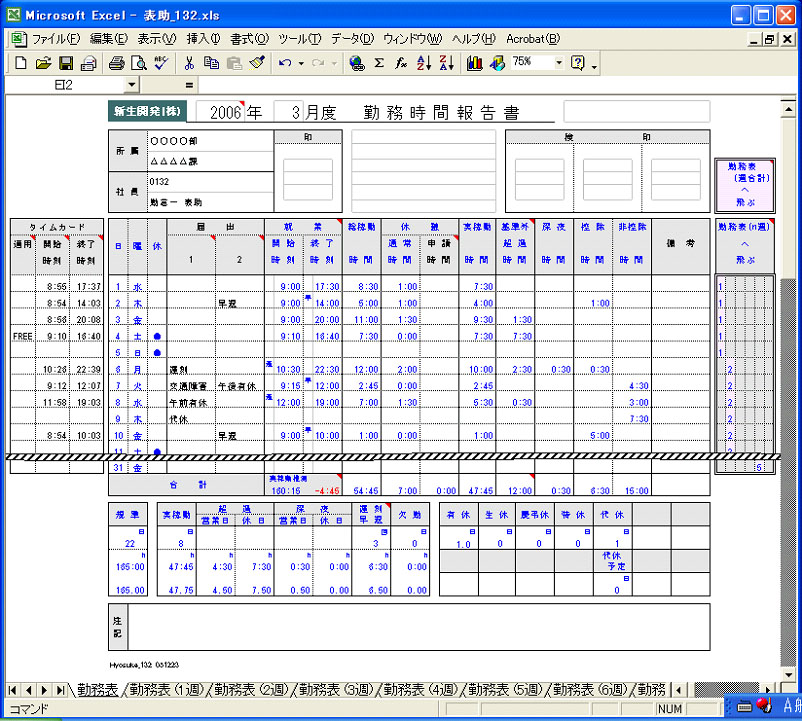The image size is (802, 721).
Task: Click the vertical scrollbar up arrow
Action: 788,109
